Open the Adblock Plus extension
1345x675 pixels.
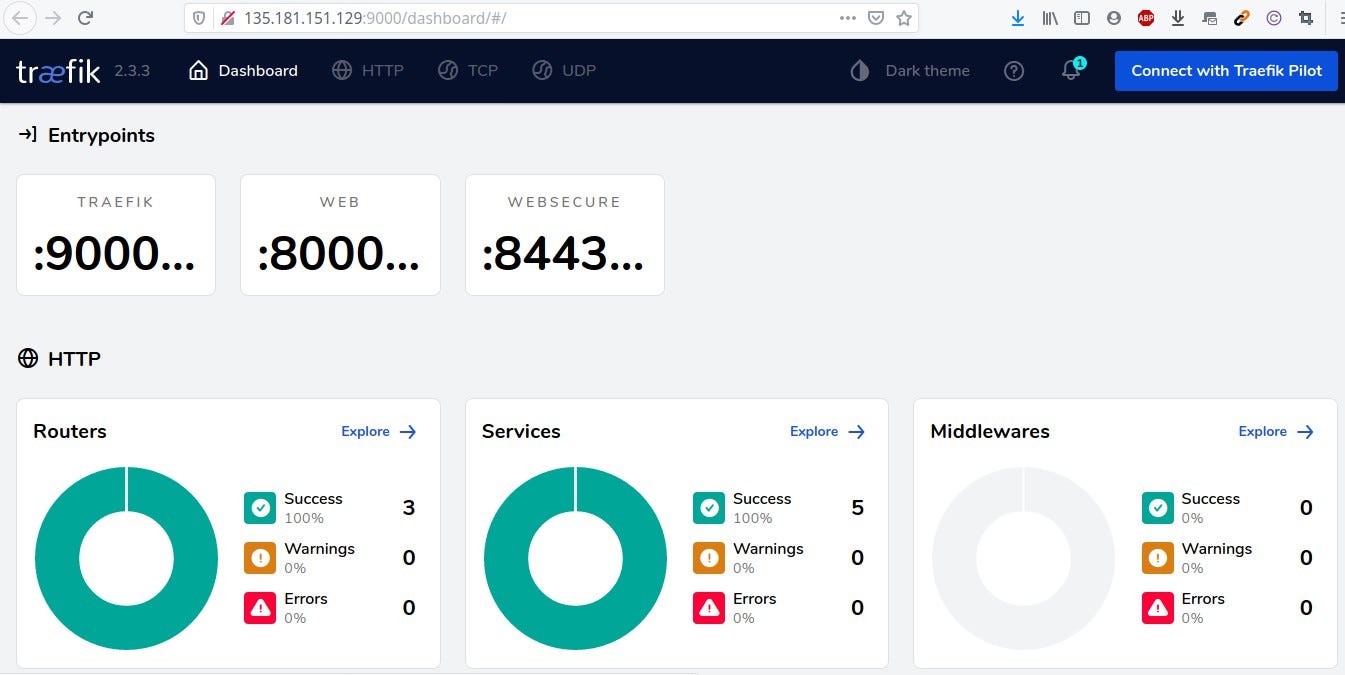click(x=1146, y=18)
